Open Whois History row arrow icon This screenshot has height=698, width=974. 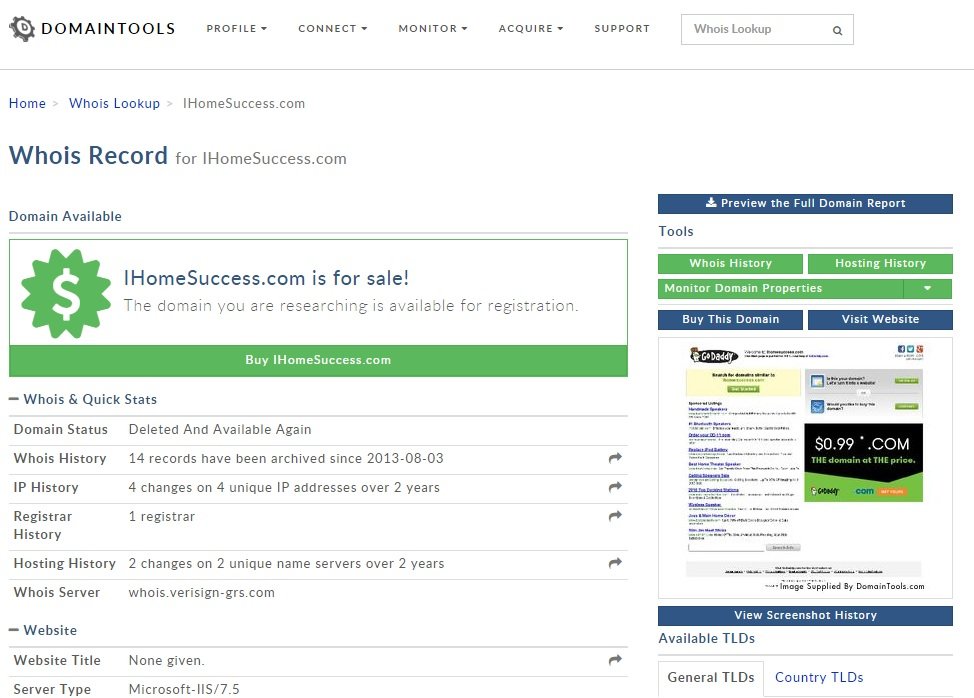click(x=615, y=458)
